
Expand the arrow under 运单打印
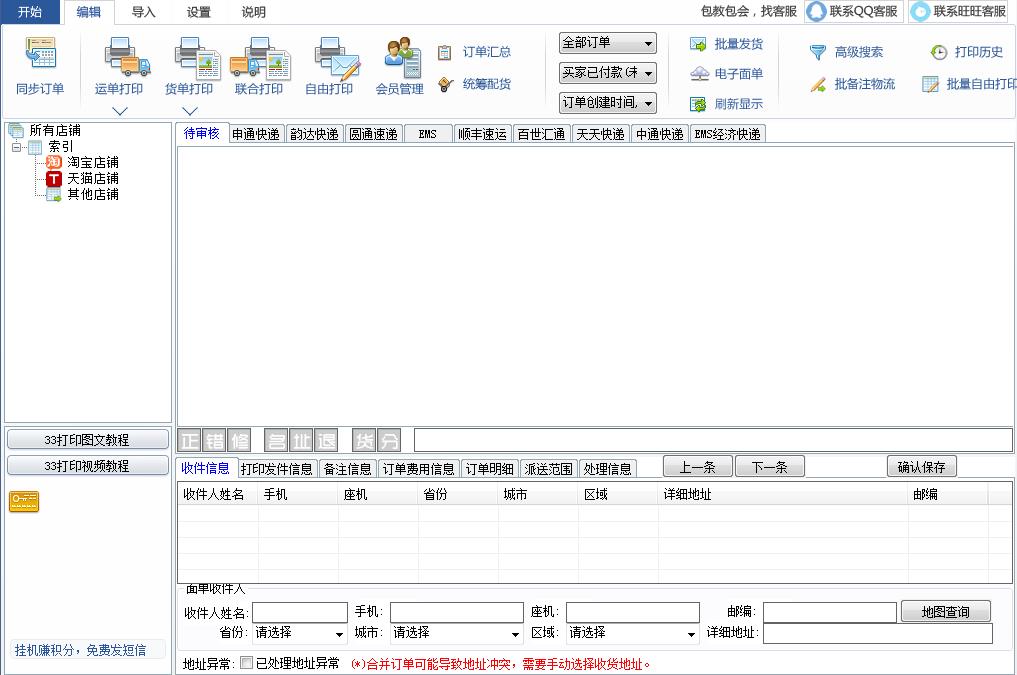[120, 111]
